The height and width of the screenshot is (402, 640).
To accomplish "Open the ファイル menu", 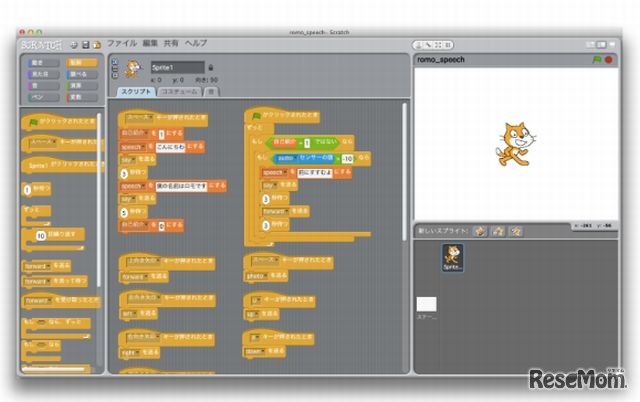I will click(121, 44).
